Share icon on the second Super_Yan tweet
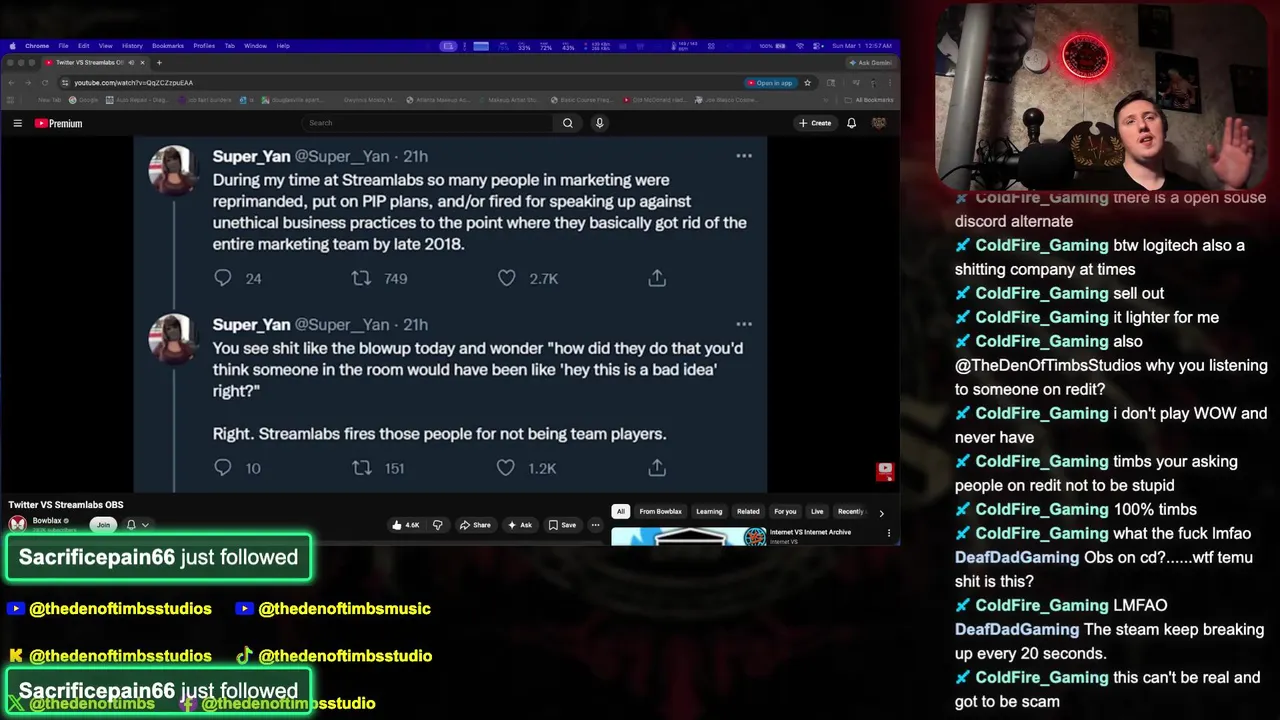Viewport: 1280px width, 720px height. (x=657, y=467)
